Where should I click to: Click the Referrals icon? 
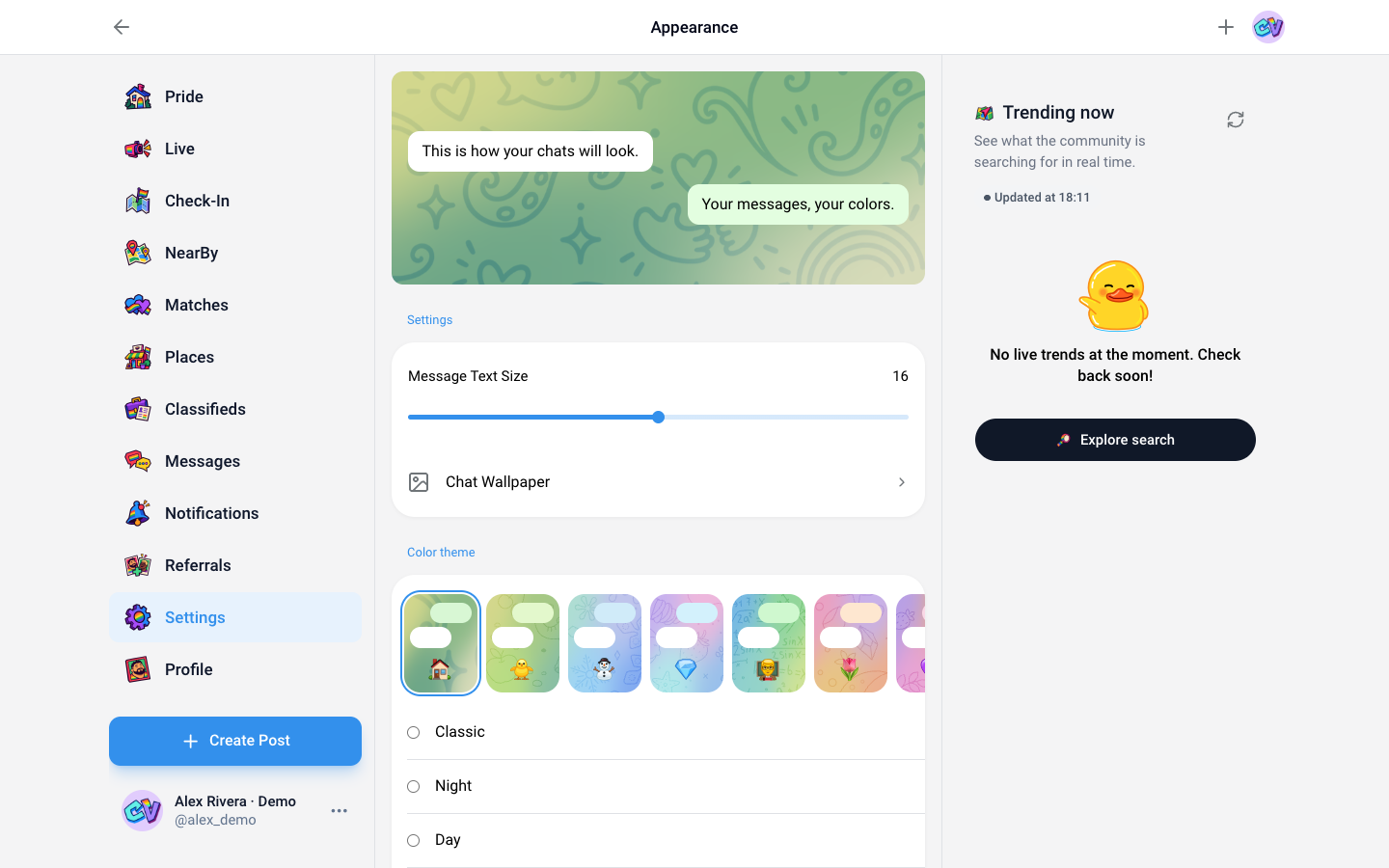(138, 565)
